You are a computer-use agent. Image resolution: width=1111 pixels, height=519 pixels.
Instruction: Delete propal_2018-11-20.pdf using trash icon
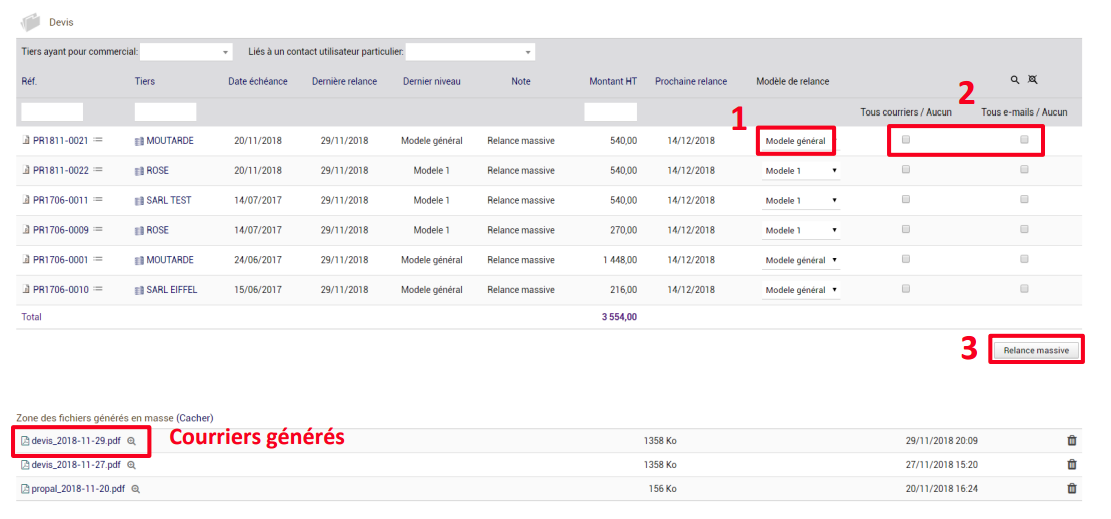pyautogui.click(x=1072, y=489)
